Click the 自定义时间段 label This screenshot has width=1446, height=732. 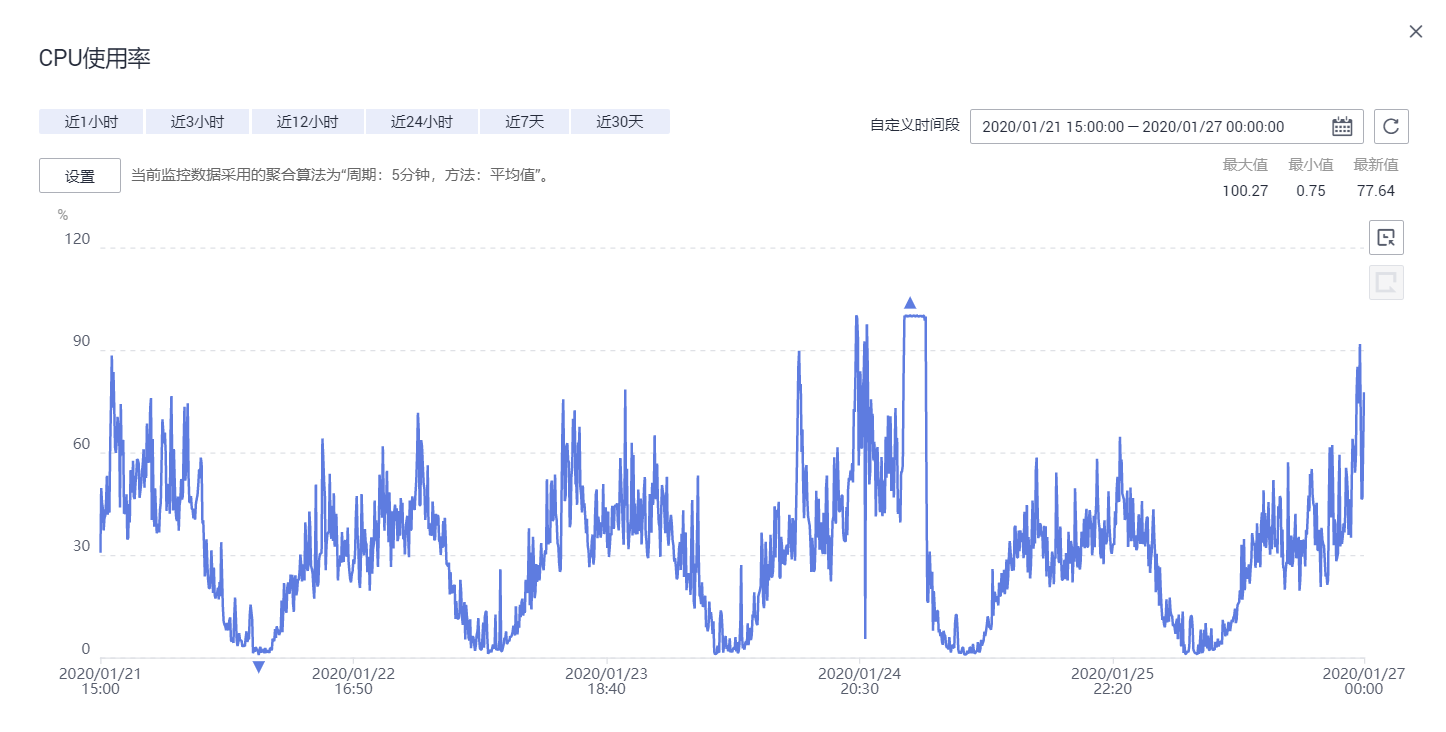pyautogui.click(x=915, y=126)
